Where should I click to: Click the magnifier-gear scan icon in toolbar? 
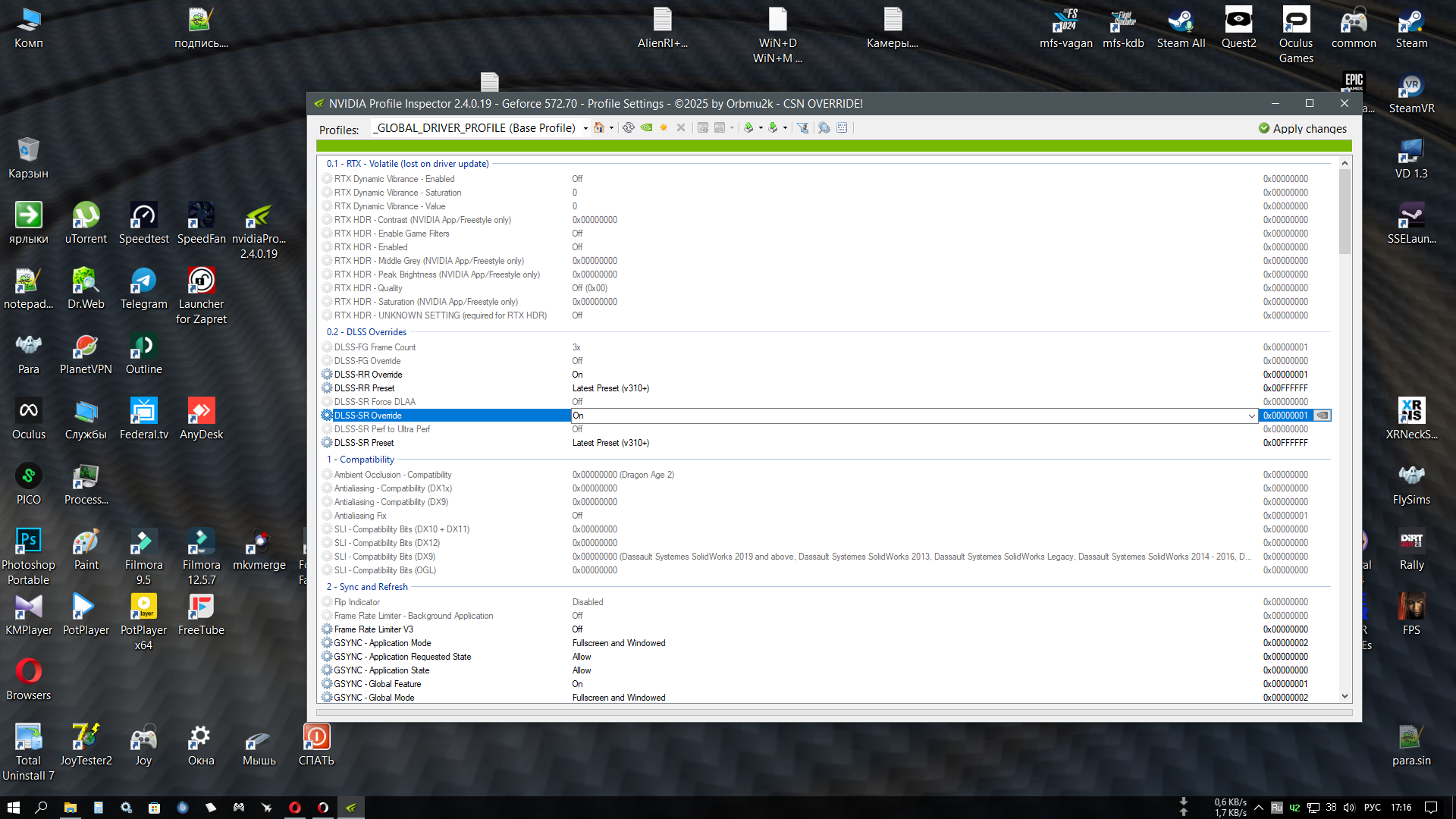[x=824, y=128]
